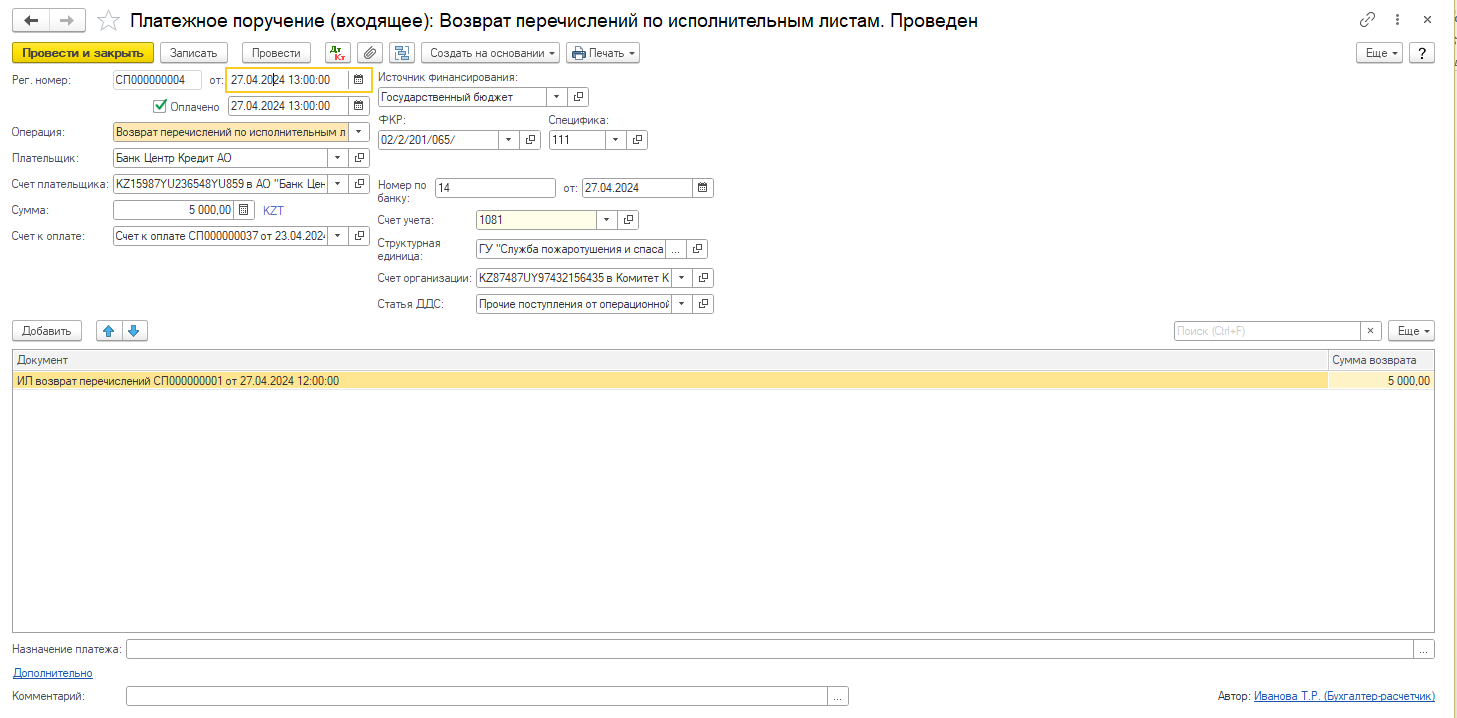Open help with the question mark icon

tap(1421, 52)
